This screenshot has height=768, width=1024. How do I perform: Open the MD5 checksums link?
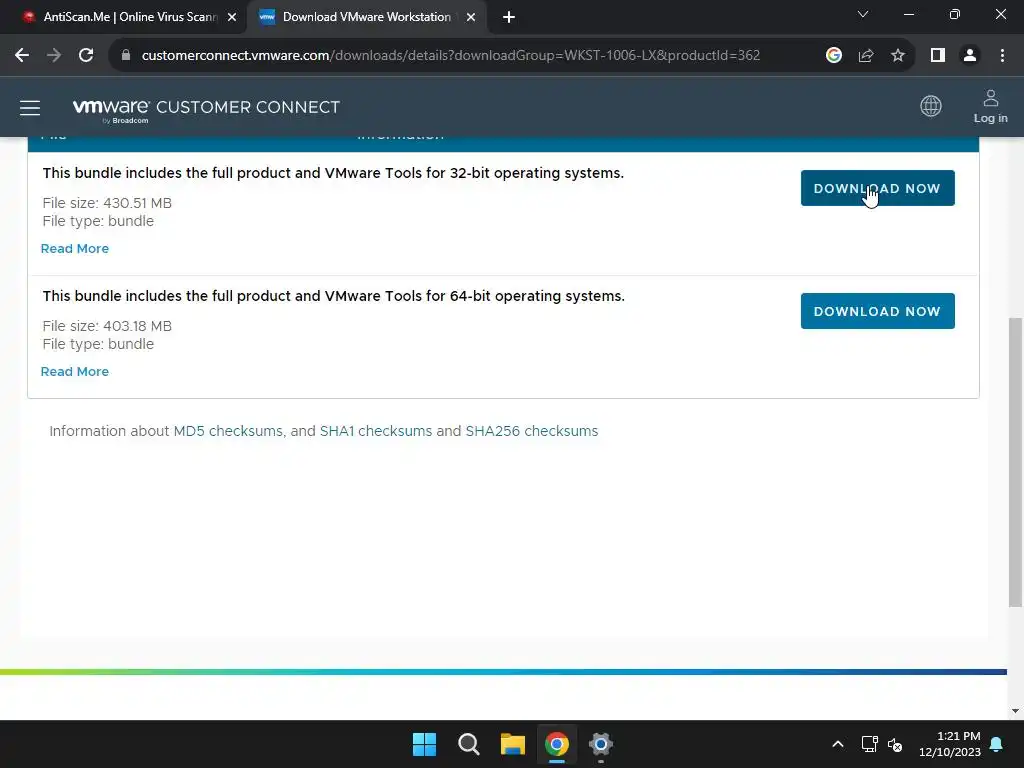(x=228, y=431)
